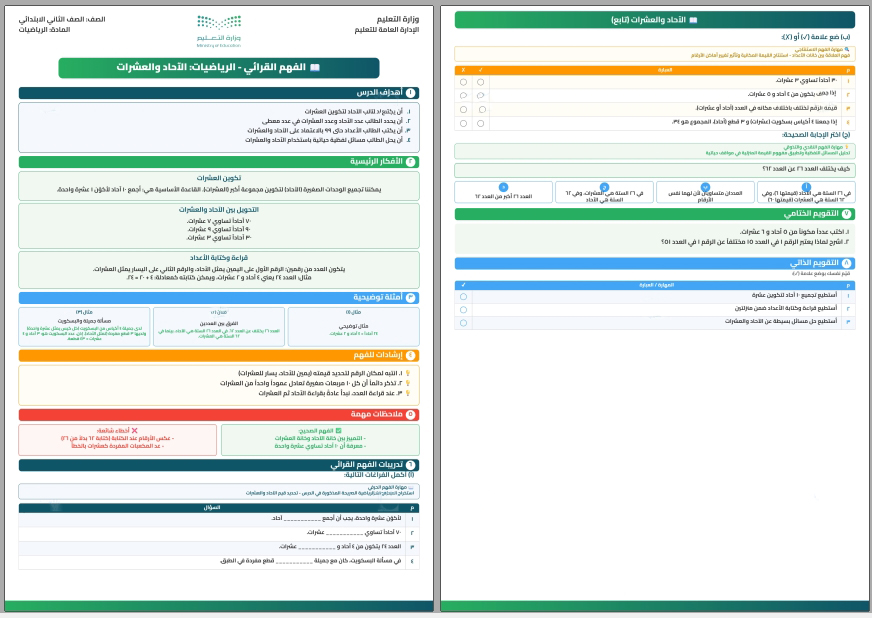Image resolution: width=872 pixels, height=618 pixels.
Task: Mark X for statement 2 about ٤ آحاد و ٥ عشرات
Action: (463, 96)
